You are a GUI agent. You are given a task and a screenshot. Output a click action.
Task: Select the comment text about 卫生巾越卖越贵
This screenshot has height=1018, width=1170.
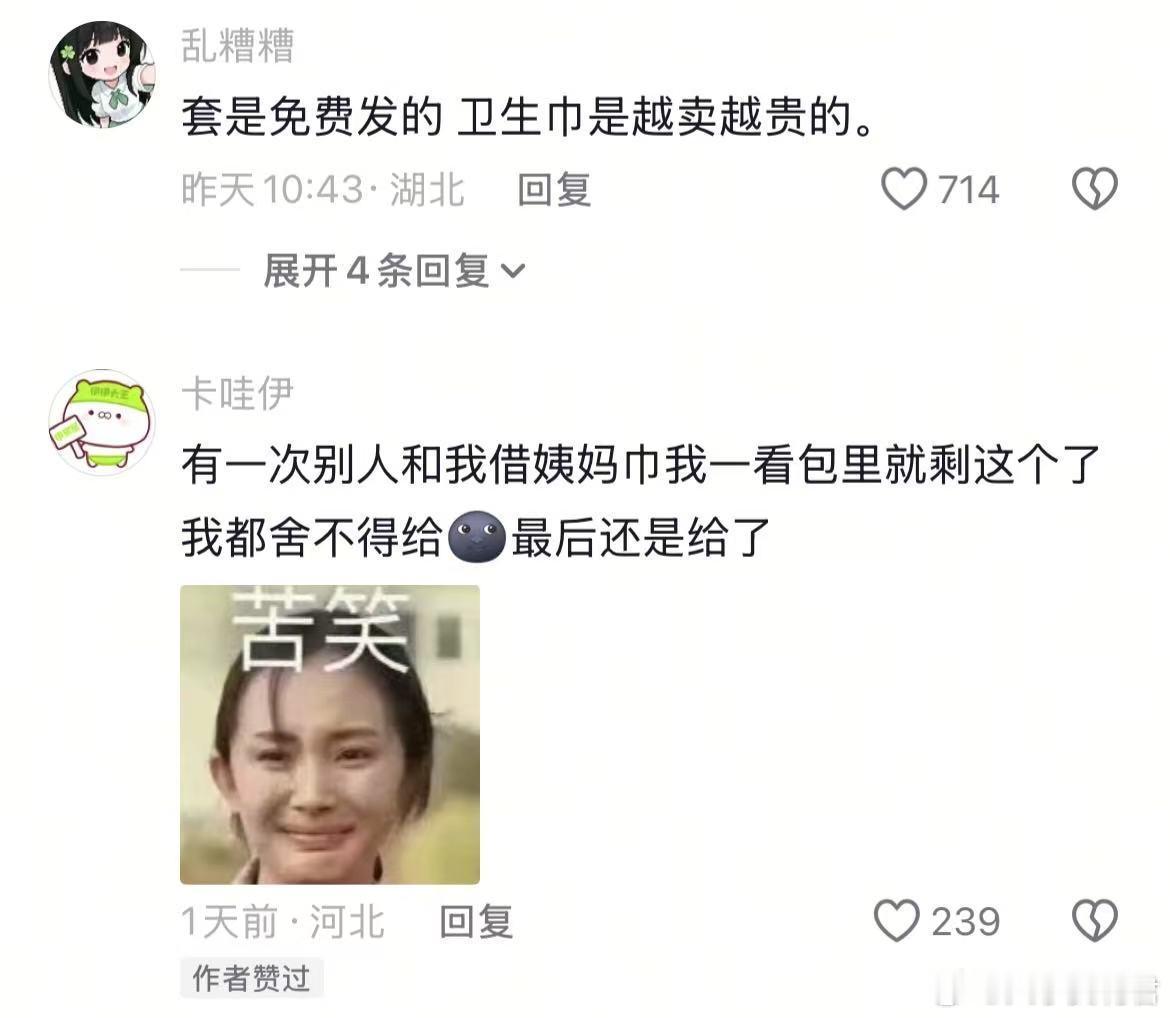528,118
